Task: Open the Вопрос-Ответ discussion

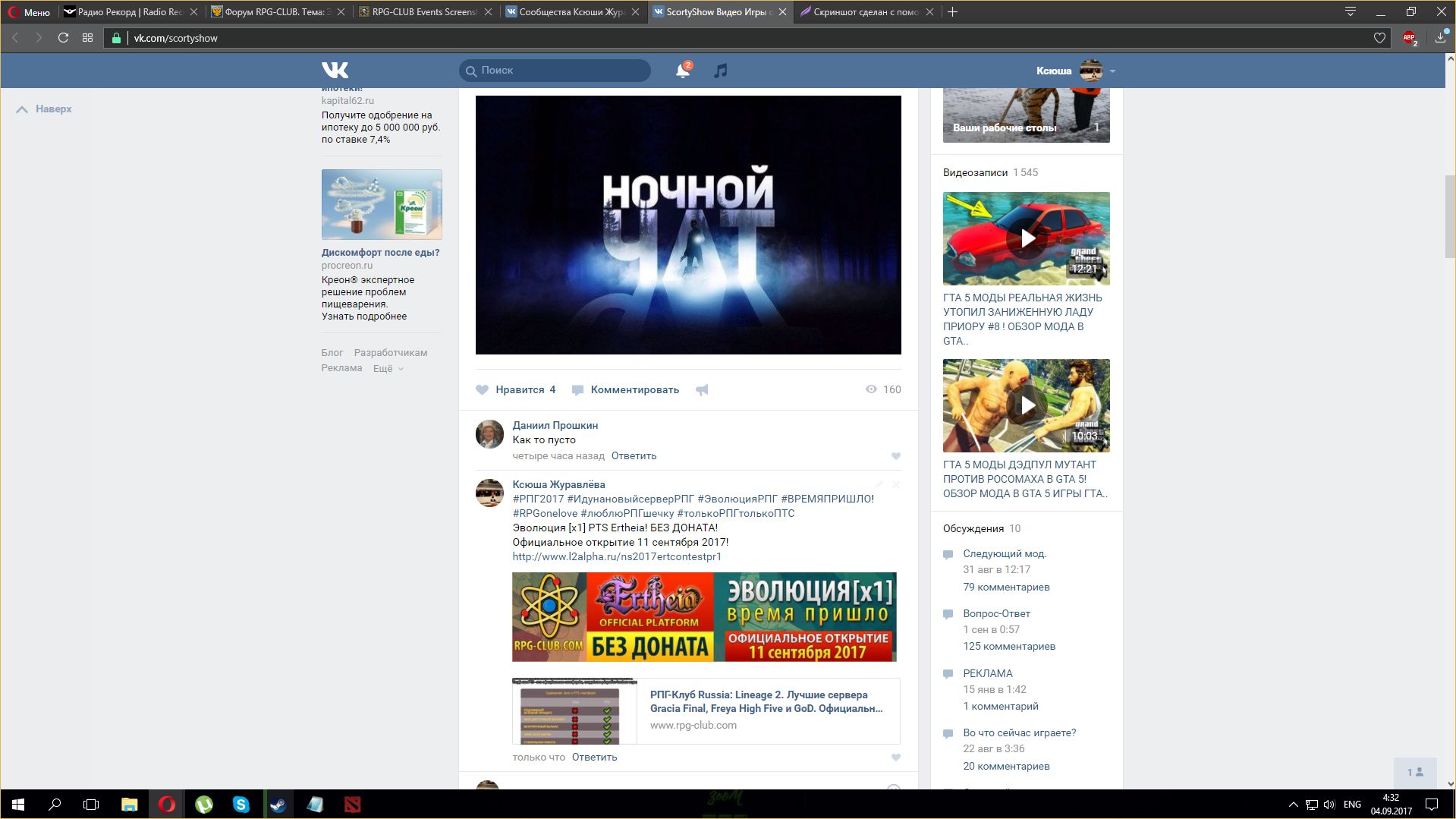Action: tap(996, 613)
